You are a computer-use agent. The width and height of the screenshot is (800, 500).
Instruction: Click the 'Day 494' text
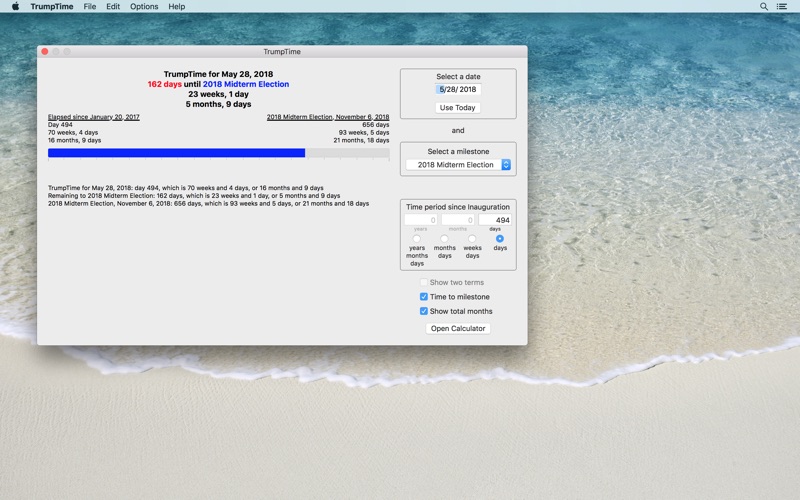60,124
